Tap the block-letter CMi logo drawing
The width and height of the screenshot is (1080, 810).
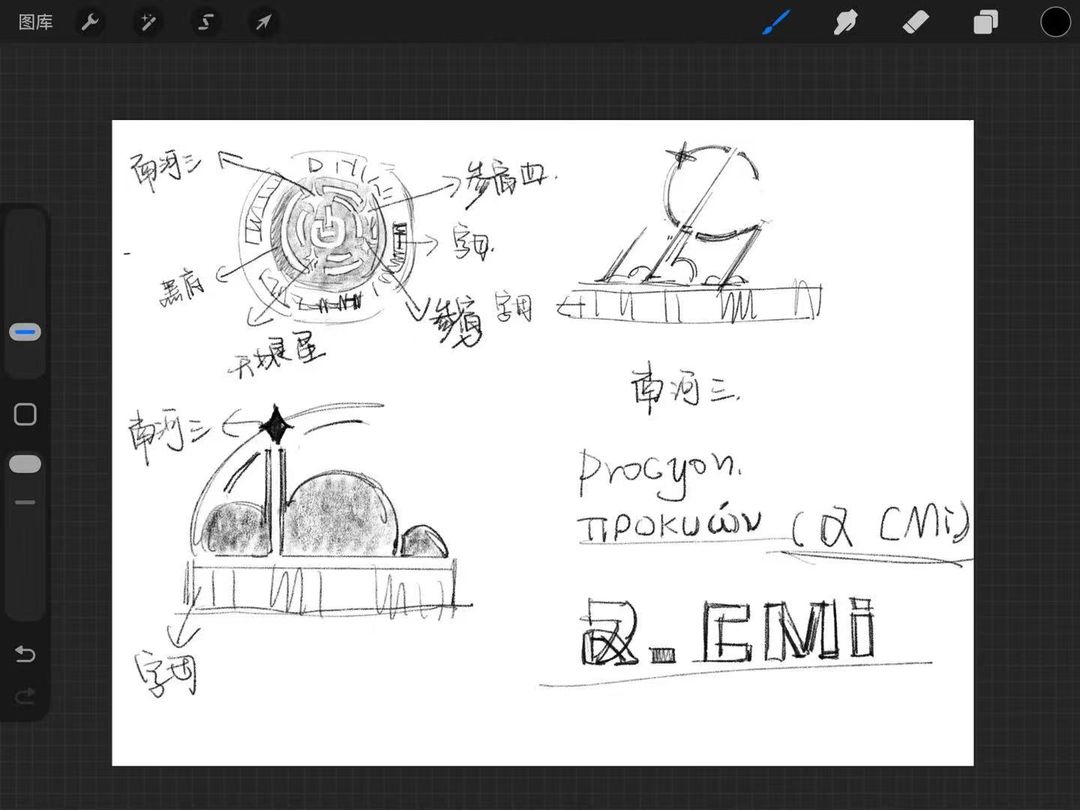pos(788,632)
